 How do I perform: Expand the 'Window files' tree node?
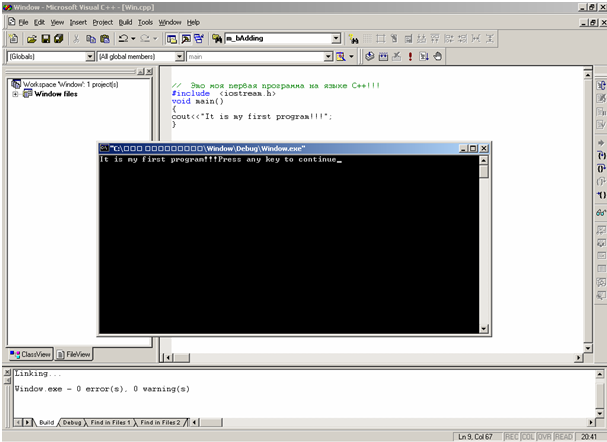pos(15,94)
